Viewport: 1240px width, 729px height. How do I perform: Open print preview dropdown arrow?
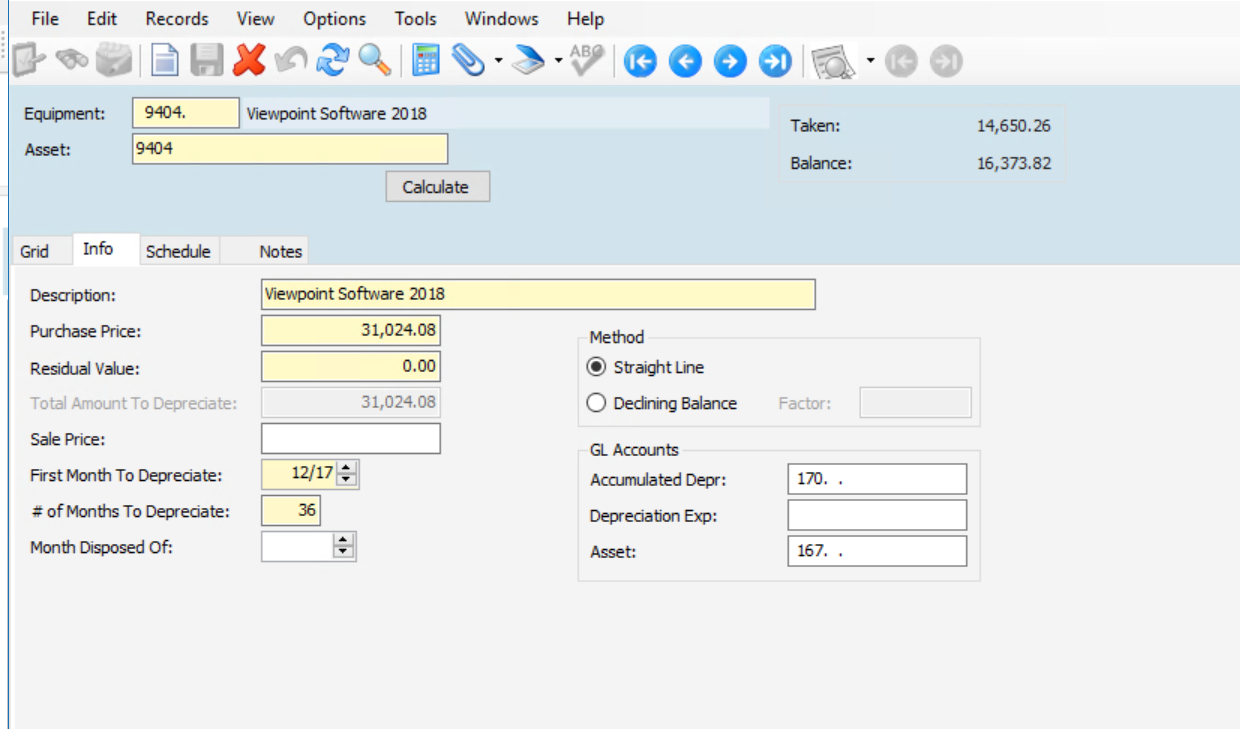(x=870, y=63)
